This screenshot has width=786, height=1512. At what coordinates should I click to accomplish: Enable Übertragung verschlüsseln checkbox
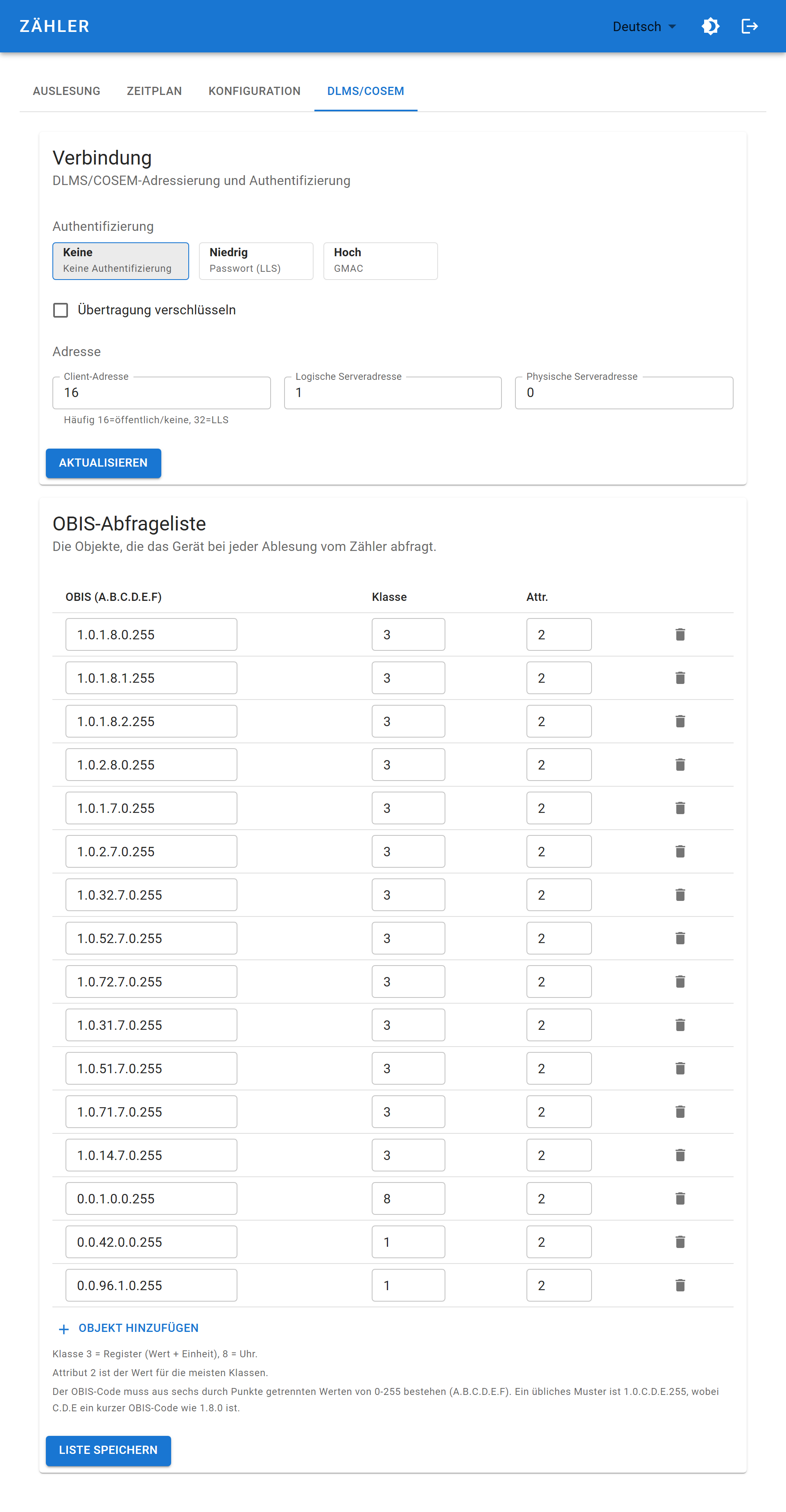61,310
